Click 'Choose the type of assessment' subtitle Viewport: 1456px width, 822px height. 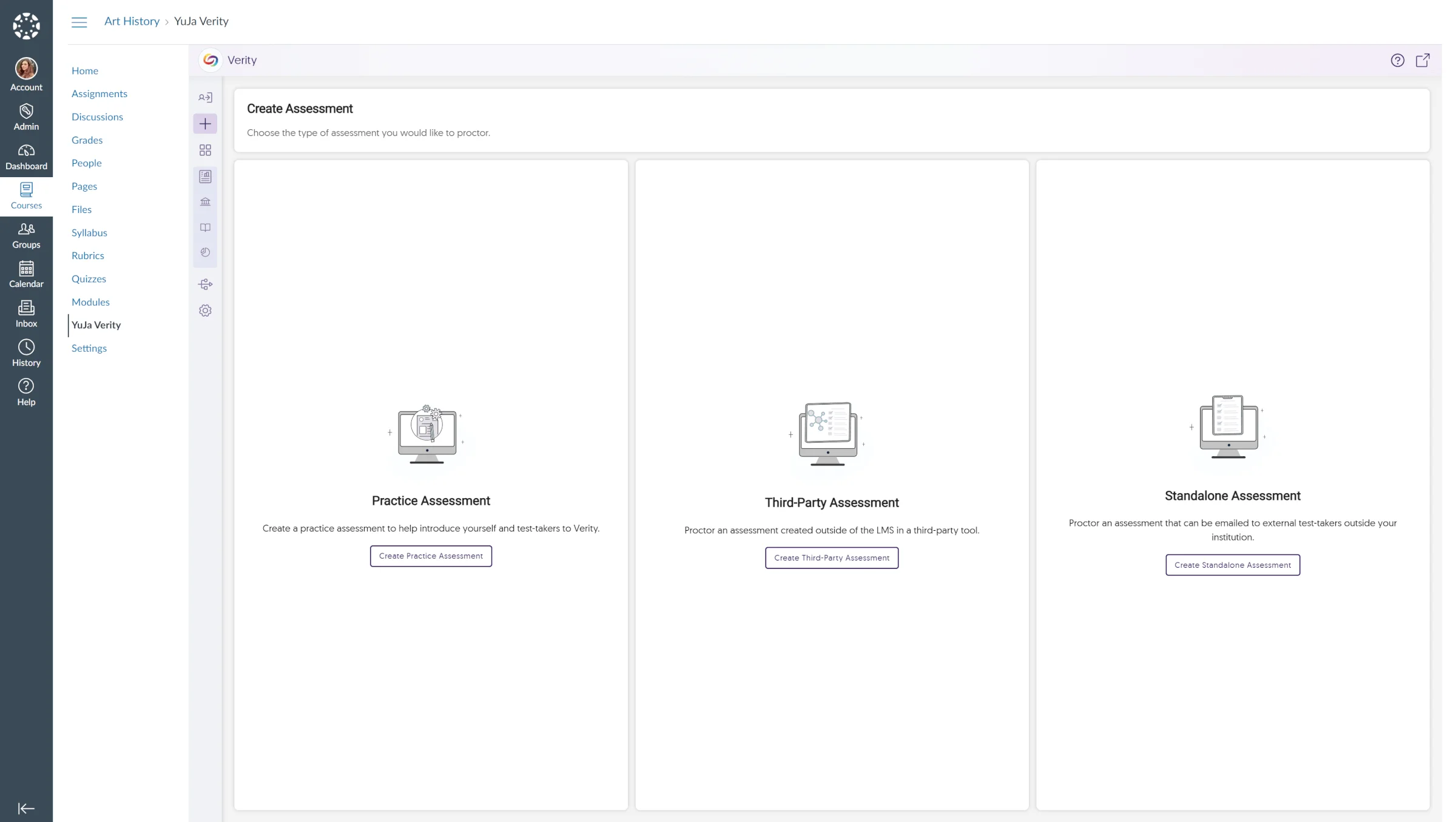368,133
